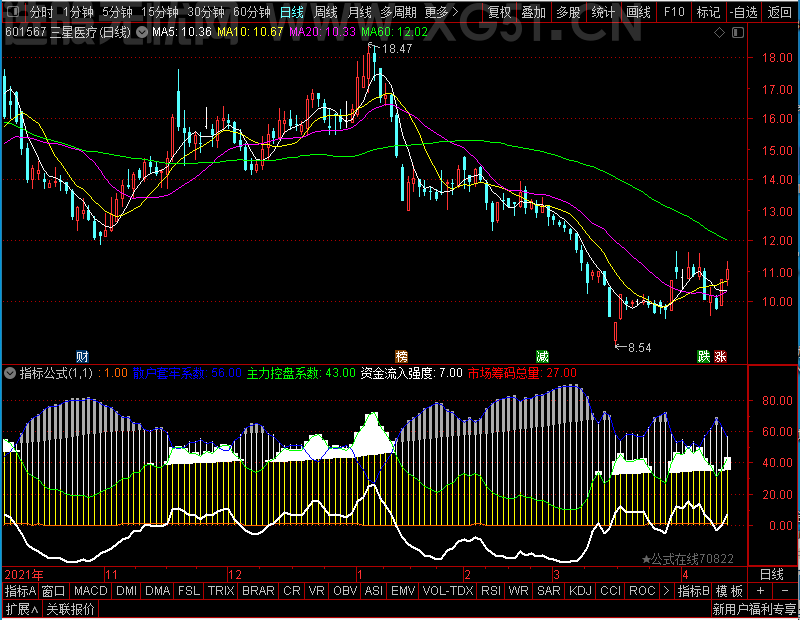The width and height of the screenshot is (800, 620).
Task: Switch to the 5分钟 period
Action: (x=117, y=12)
